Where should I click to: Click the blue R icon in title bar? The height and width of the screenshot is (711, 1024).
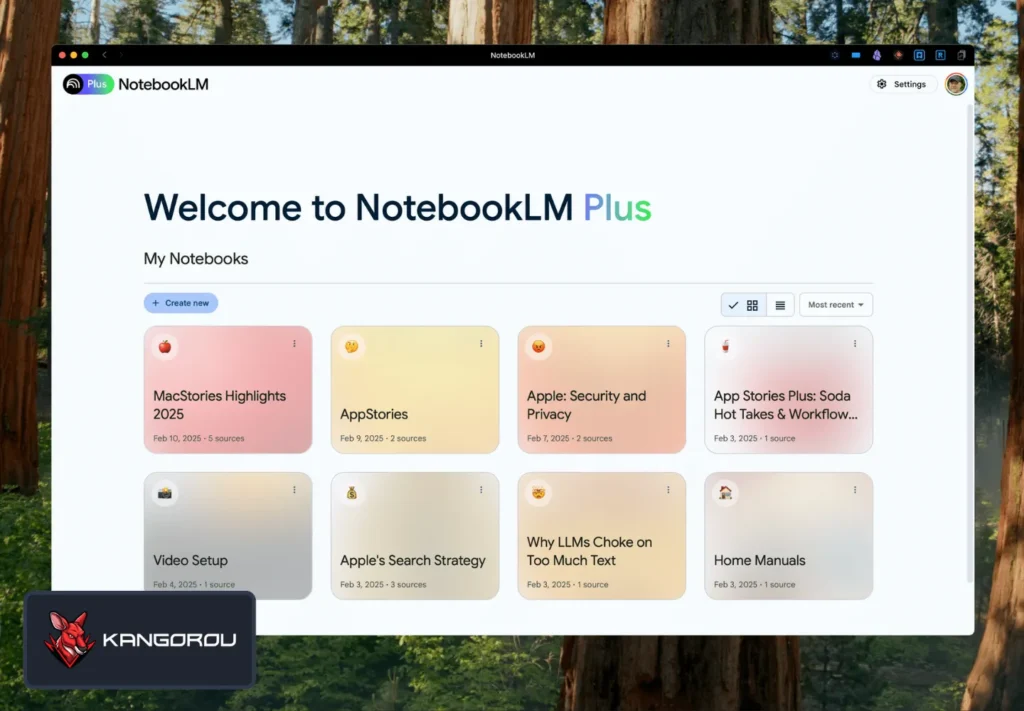pos(940,55)
